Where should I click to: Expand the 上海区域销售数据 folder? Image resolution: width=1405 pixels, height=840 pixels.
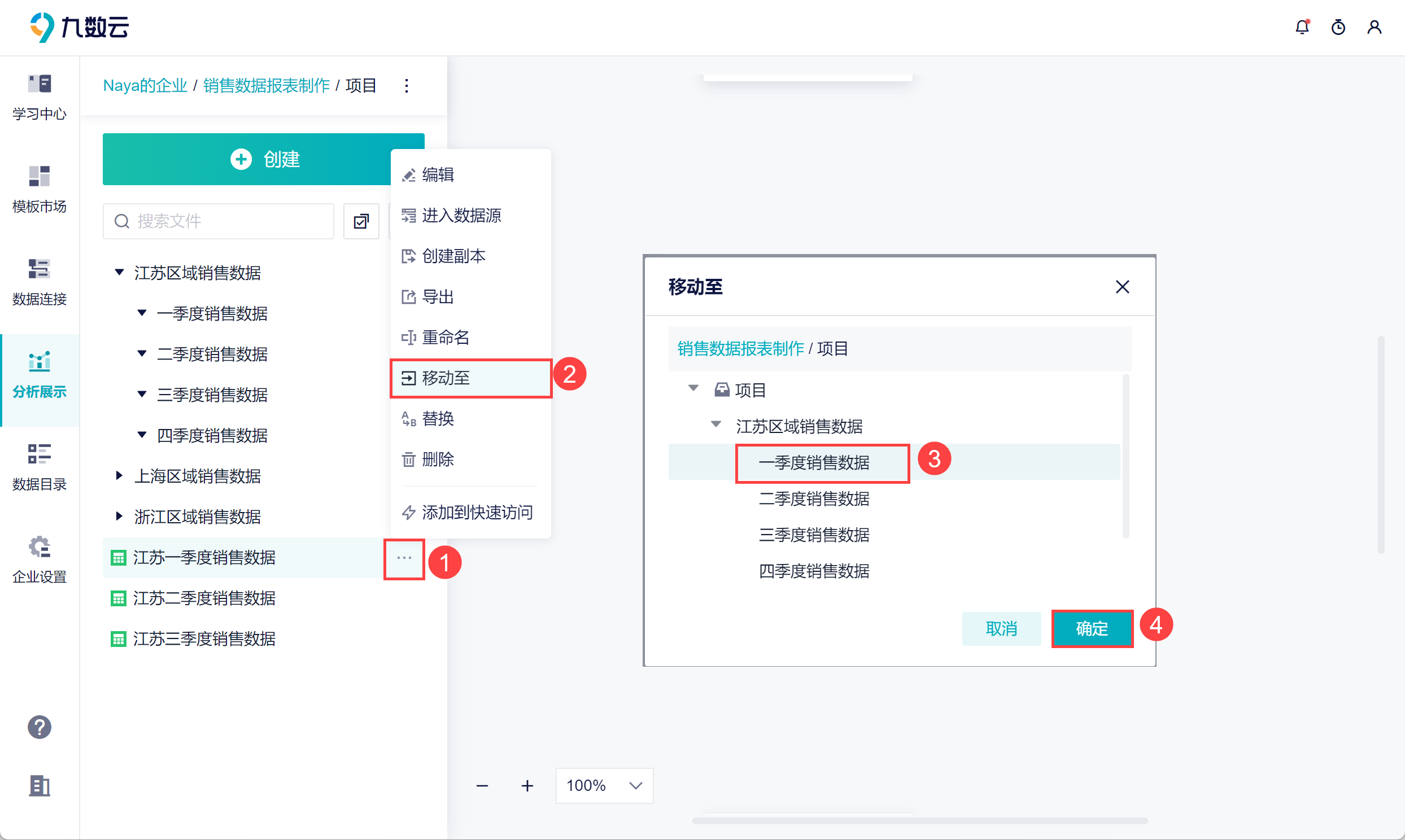120,475
